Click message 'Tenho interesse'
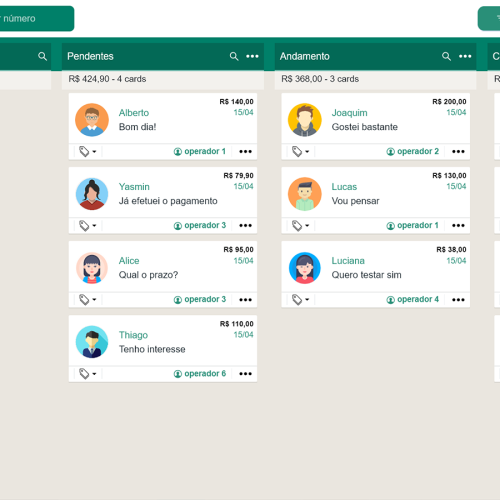The width and height of the screenshot is (500, 500). click(x=152, y=349)
